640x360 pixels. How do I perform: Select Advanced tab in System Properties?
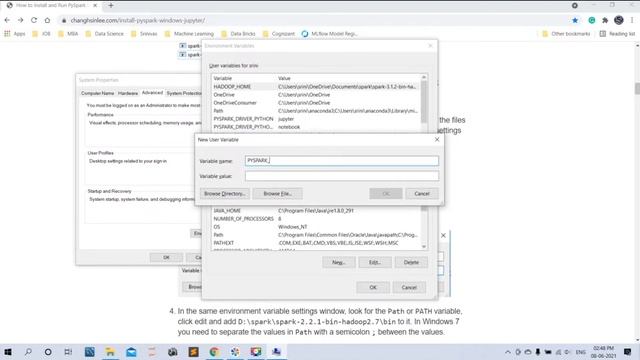(x=152, y=93)
